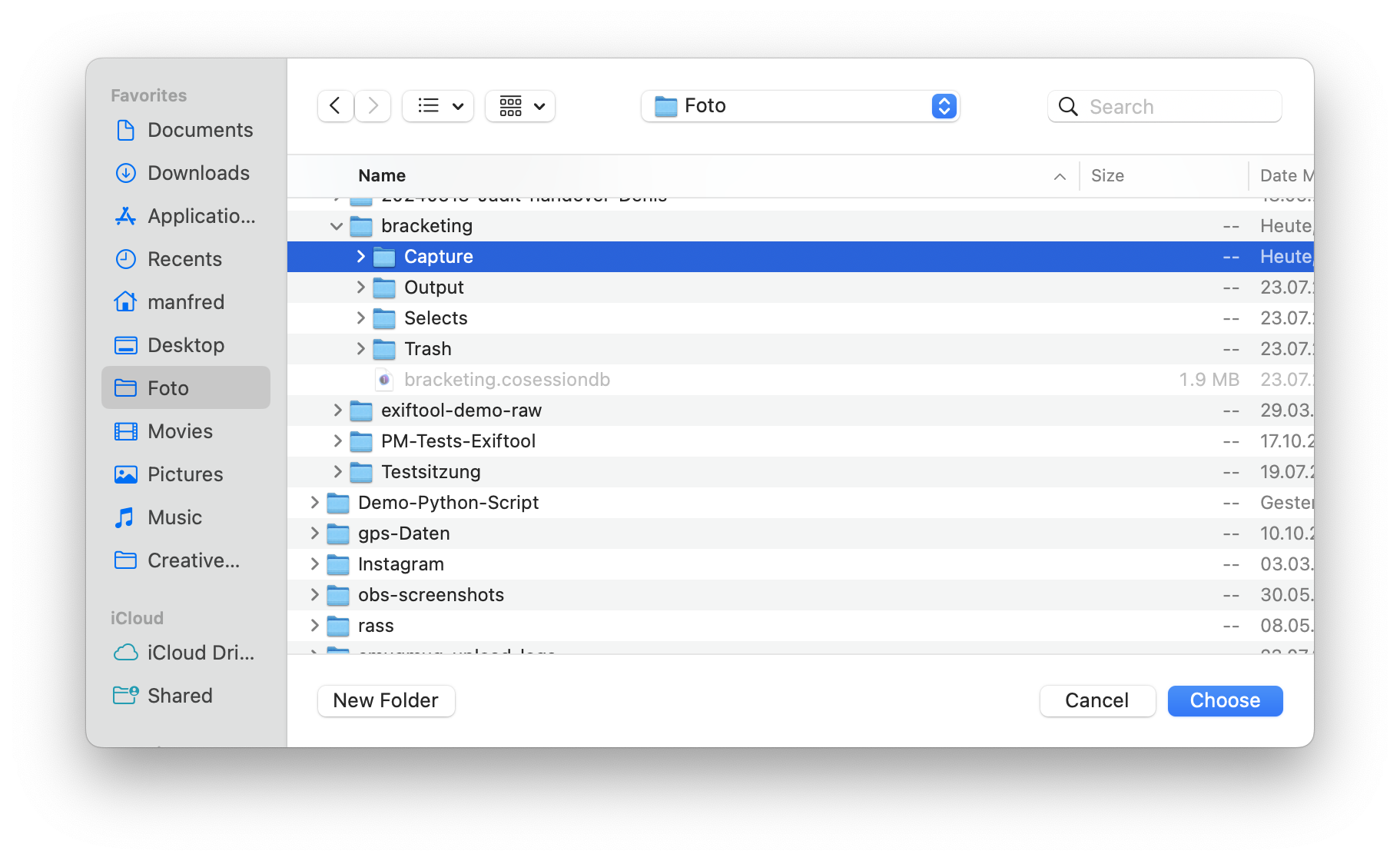
Task: Click the 1.9 MB size value
Action: [1209, 380]
